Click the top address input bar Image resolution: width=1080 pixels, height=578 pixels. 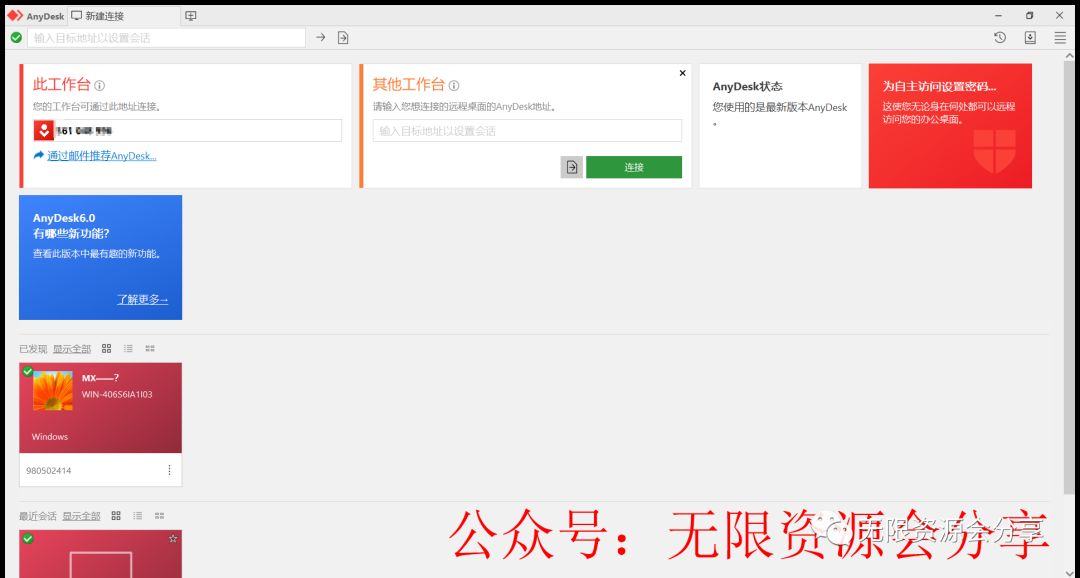click(166, 38)
